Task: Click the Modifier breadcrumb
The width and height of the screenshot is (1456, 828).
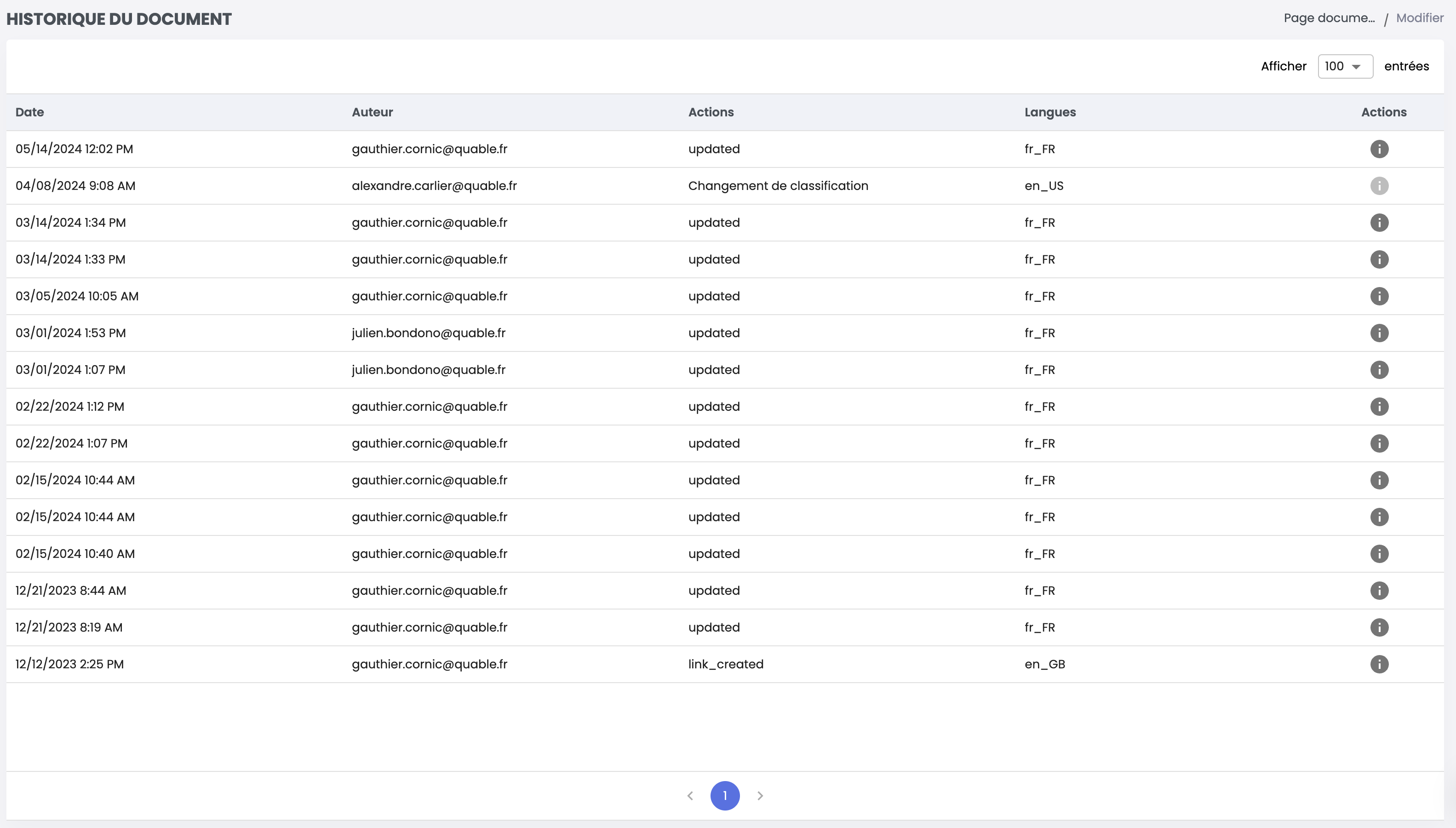Action: pyautogui.click(x=1420, y=18)
